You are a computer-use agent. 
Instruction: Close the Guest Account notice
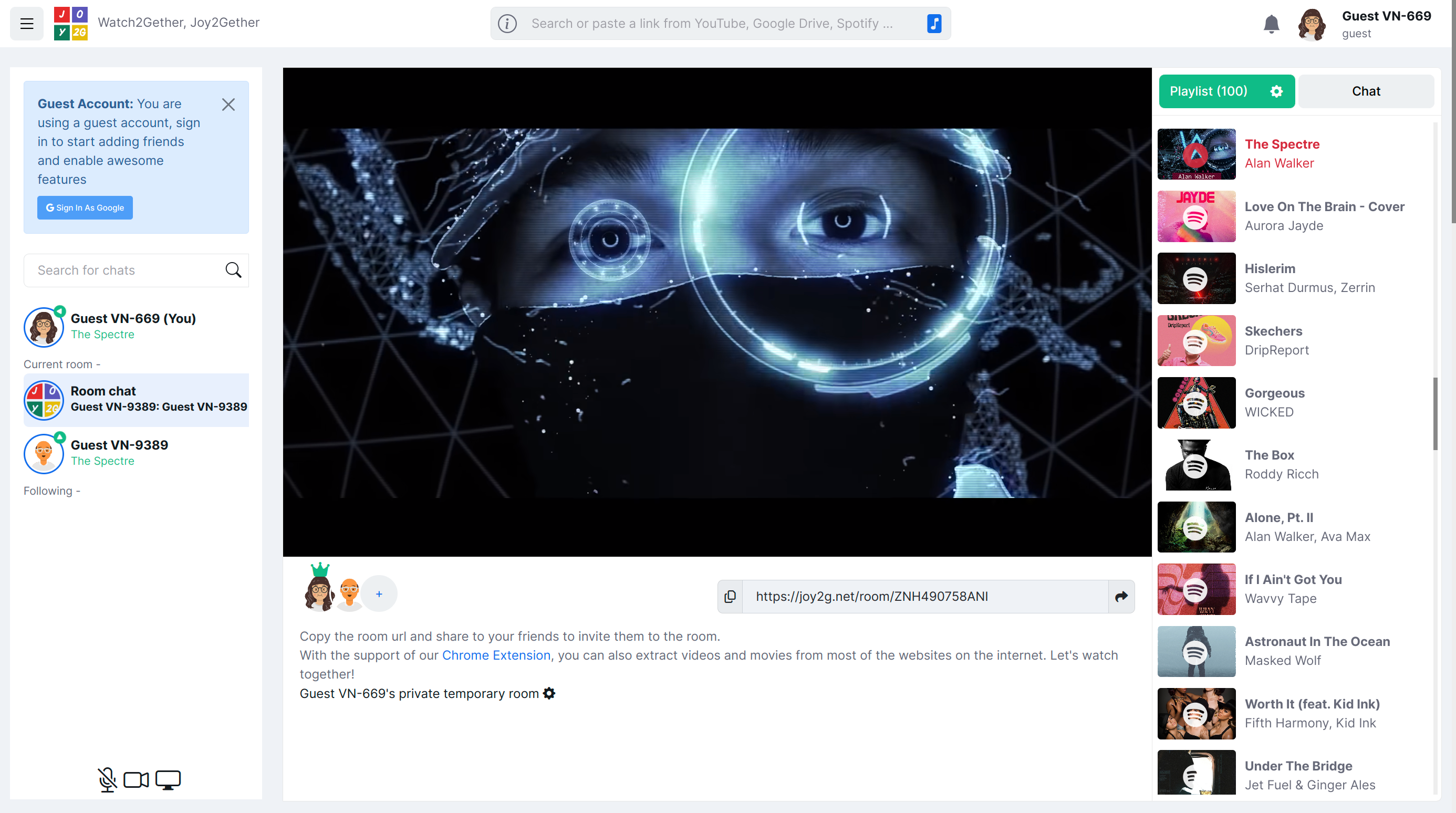[228, 105]
